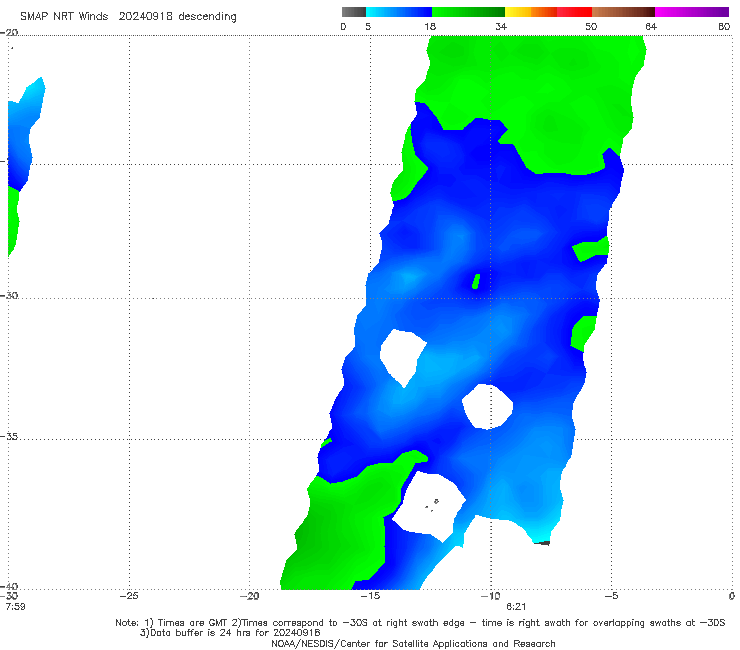Click the longitude axis label "-5"
The width and height of the screenshot is (740, 650).
pyautogui.click(x=611, y=596)
